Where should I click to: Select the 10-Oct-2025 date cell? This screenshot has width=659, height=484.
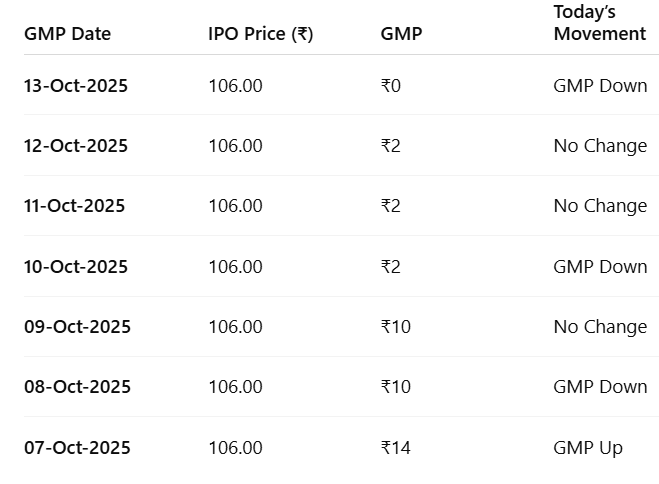coord(76,267)
